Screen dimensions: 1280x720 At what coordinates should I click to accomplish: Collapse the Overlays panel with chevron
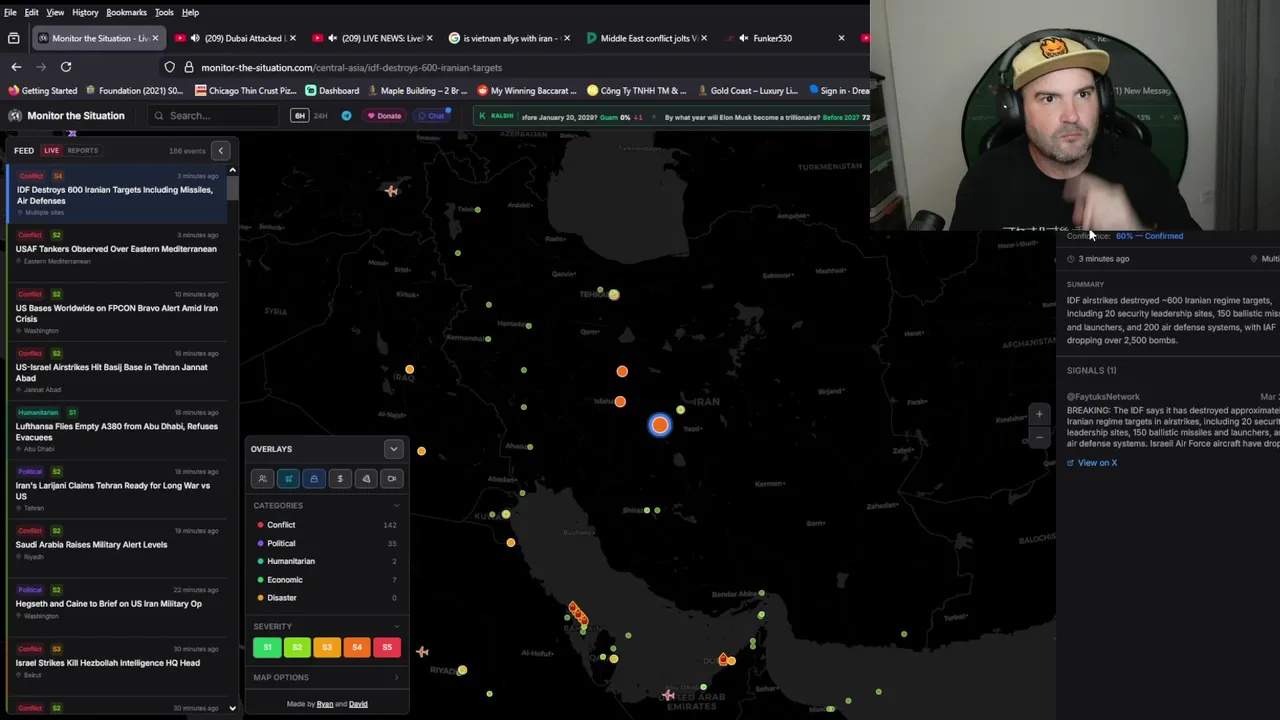[x=393, y=449]
